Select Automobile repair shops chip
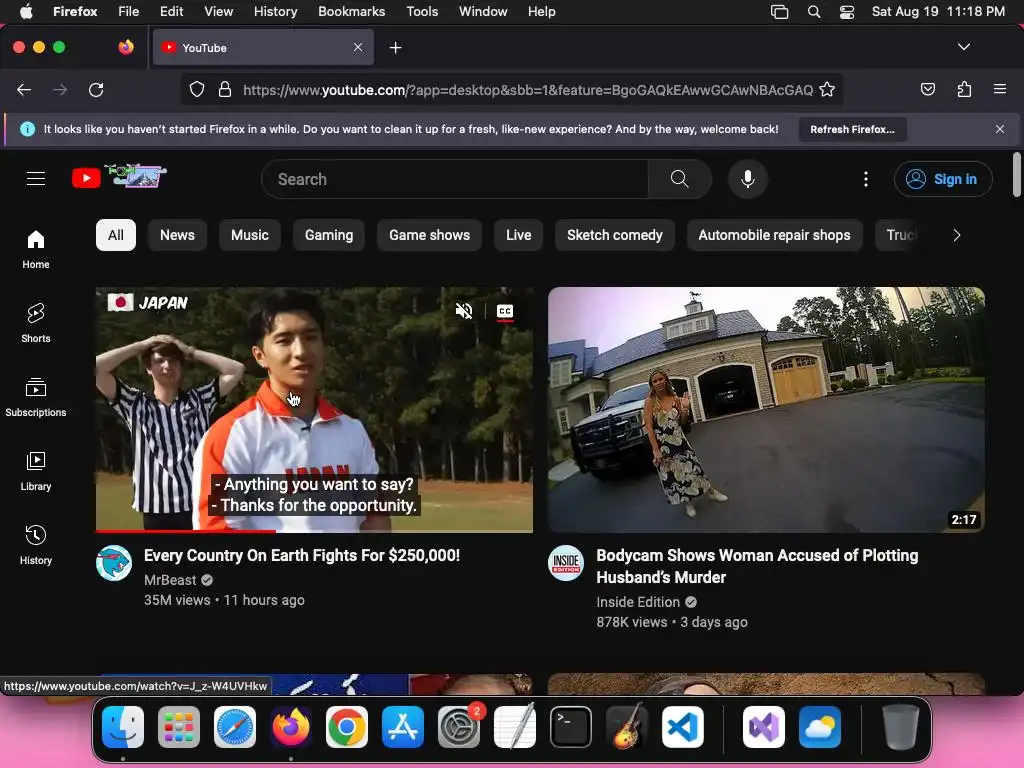 point(774,235)
